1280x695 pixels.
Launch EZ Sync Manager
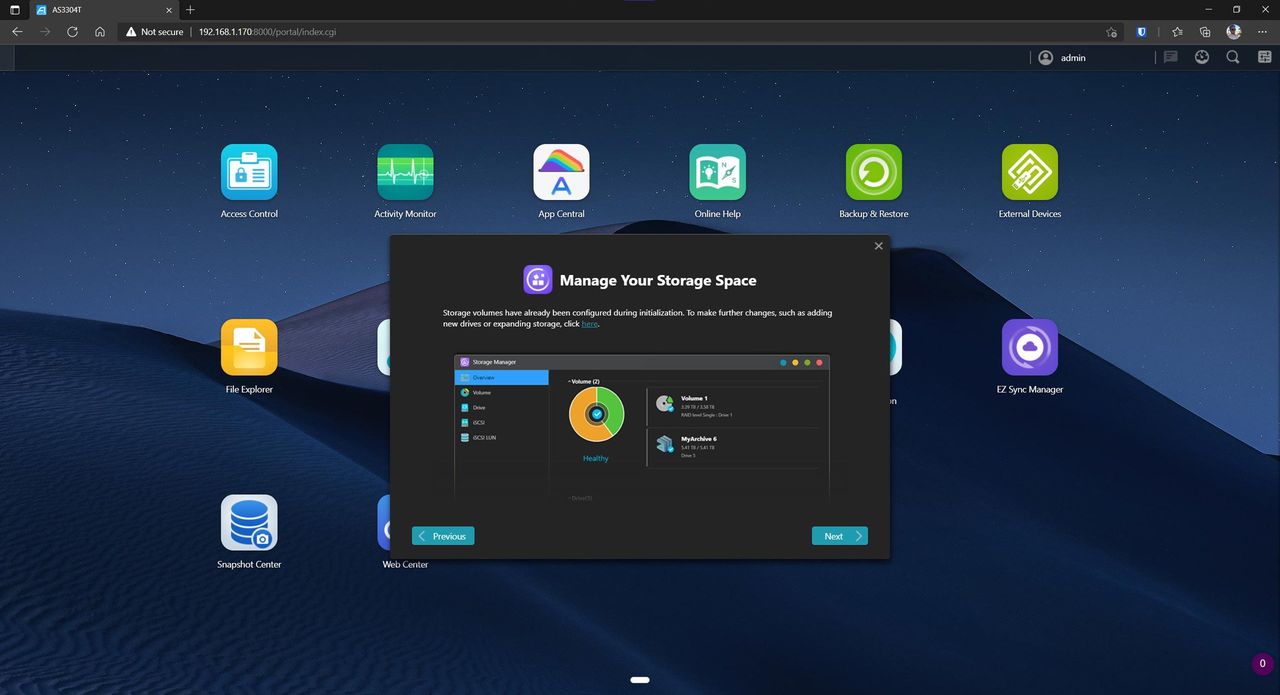pos(1029,347)
